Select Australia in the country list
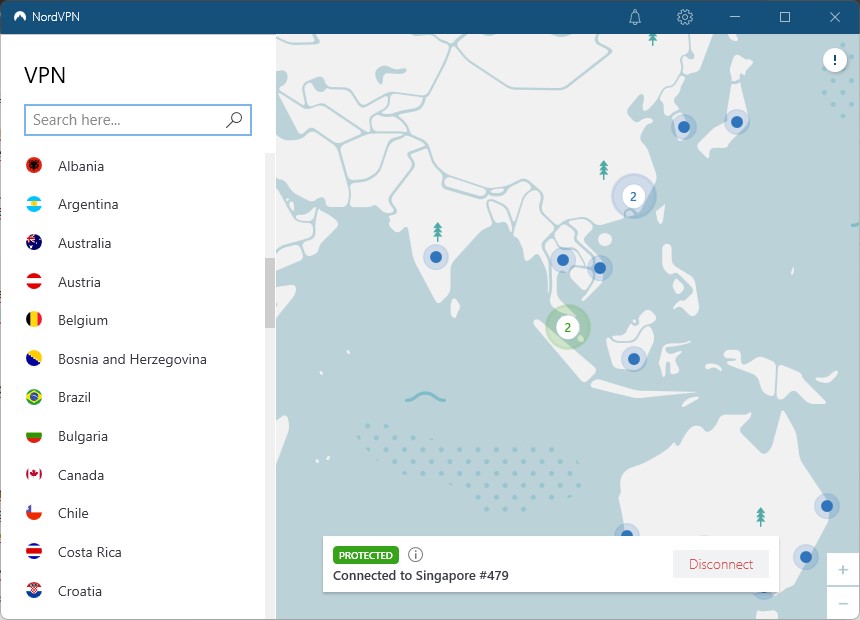860x620 pixels. pyautogui.click(x=84, y=243)
